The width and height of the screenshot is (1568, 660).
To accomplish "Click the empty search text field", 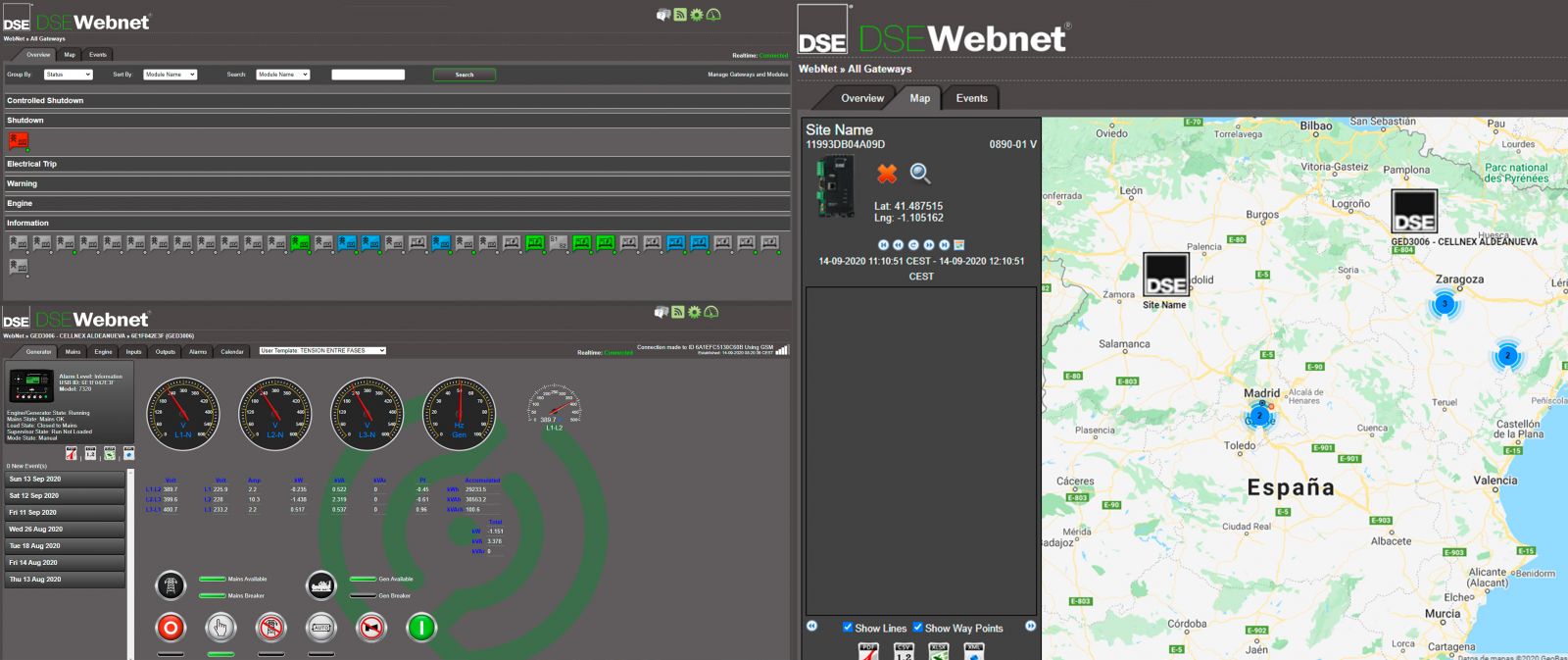I will click(367, 75).
